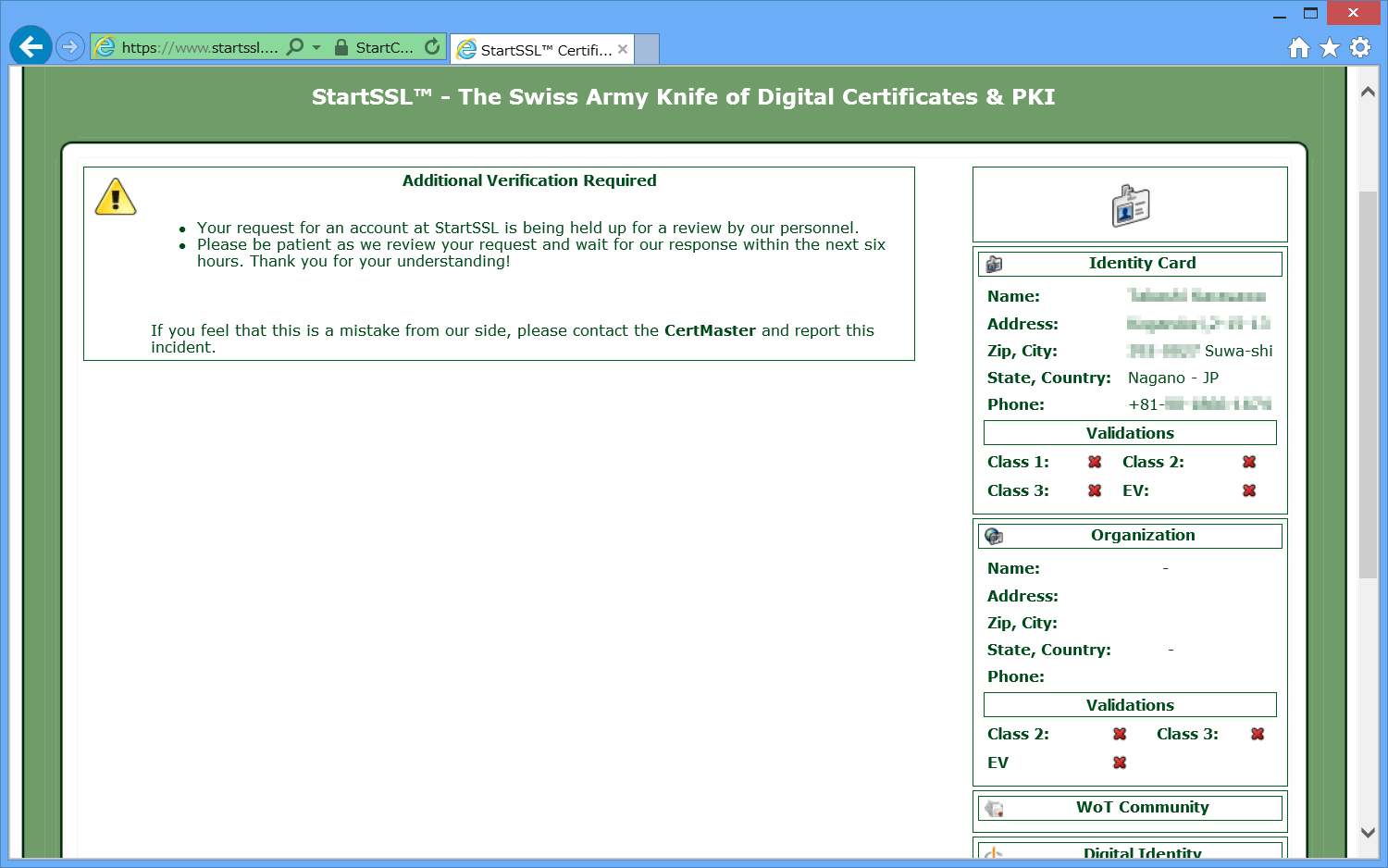
Task: Click the refresh page icon
Action: point(432,46)
